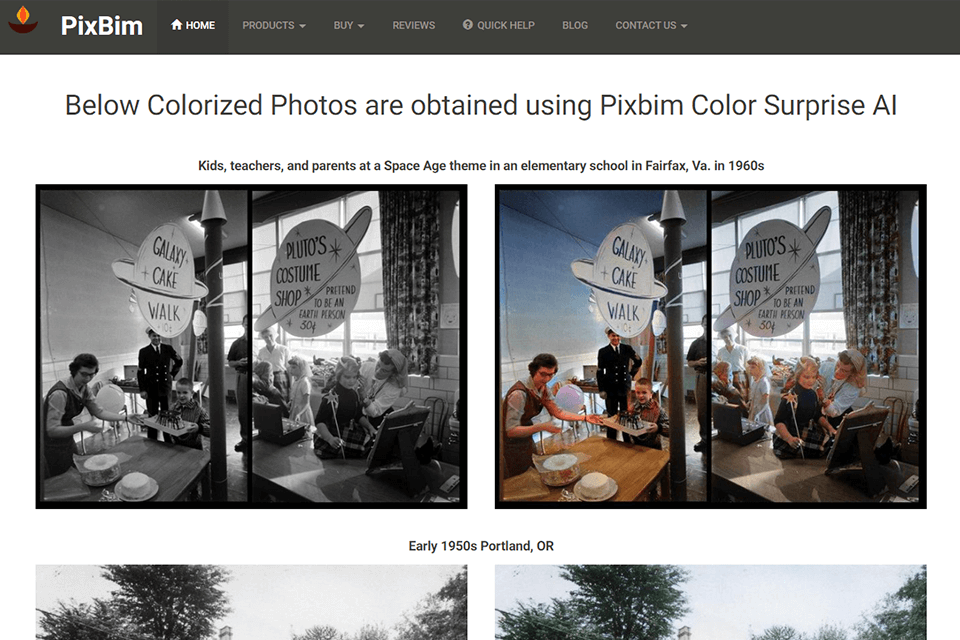Open the Home menu item
The height and width of the screenshot is (640, 960).
[192, 26]
